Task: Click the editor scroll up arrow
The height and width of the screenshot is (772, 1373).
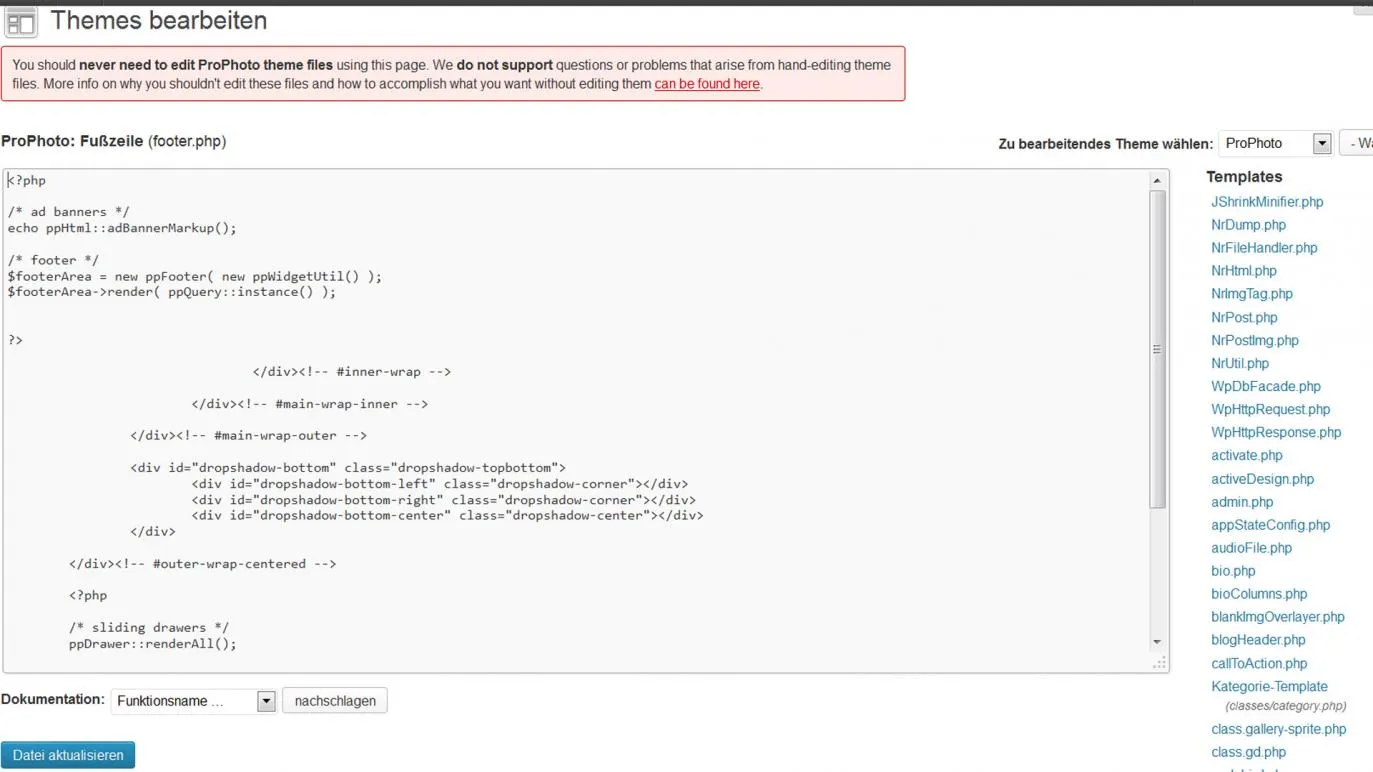Action: coord(1157,181)
